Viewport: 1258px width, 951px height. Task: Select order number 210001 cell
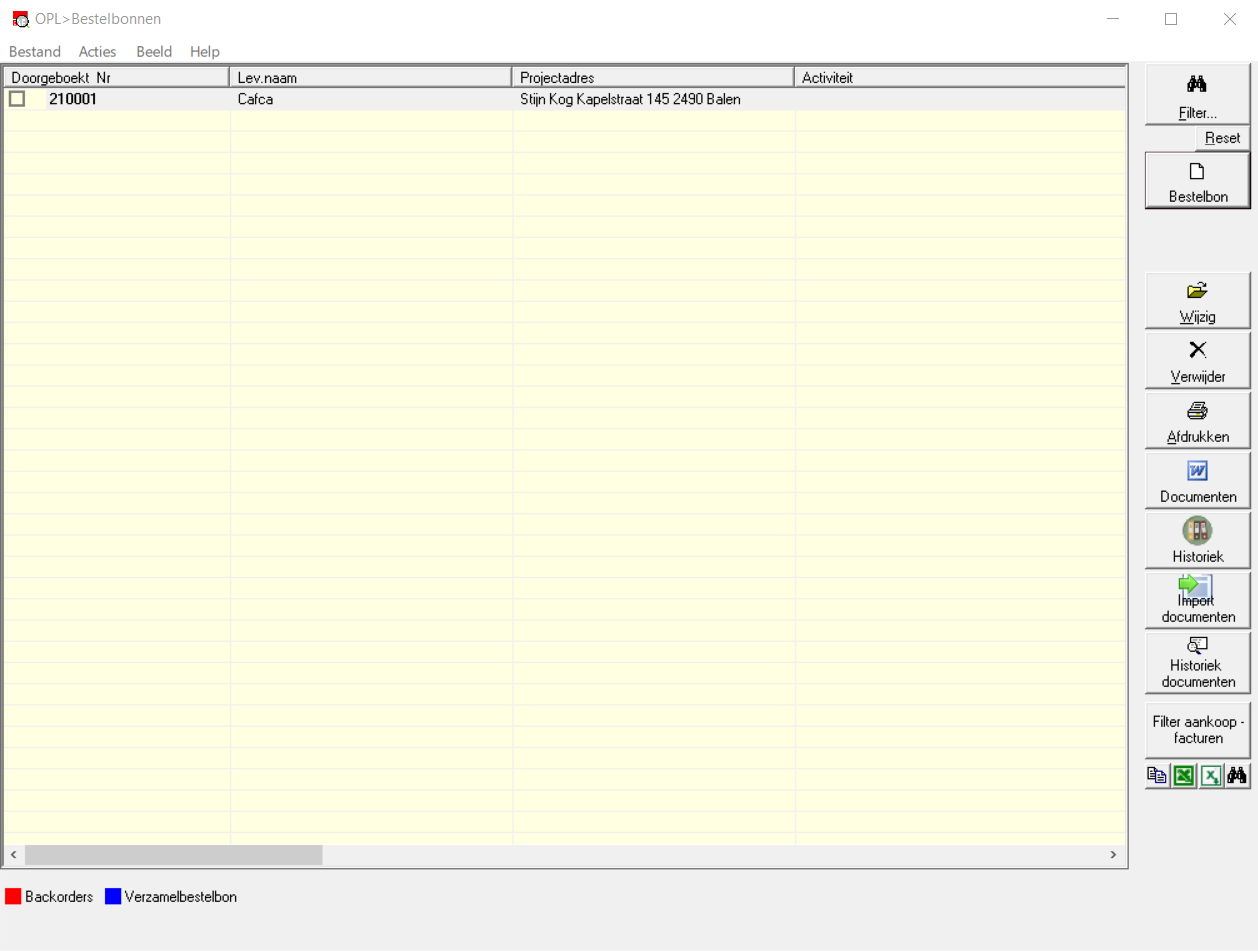(73, 99)
